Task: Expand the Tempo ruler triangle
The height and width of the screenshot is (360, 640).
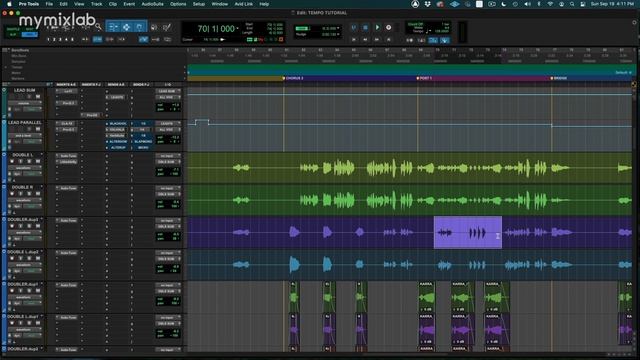Action: [x=6, y=67]
